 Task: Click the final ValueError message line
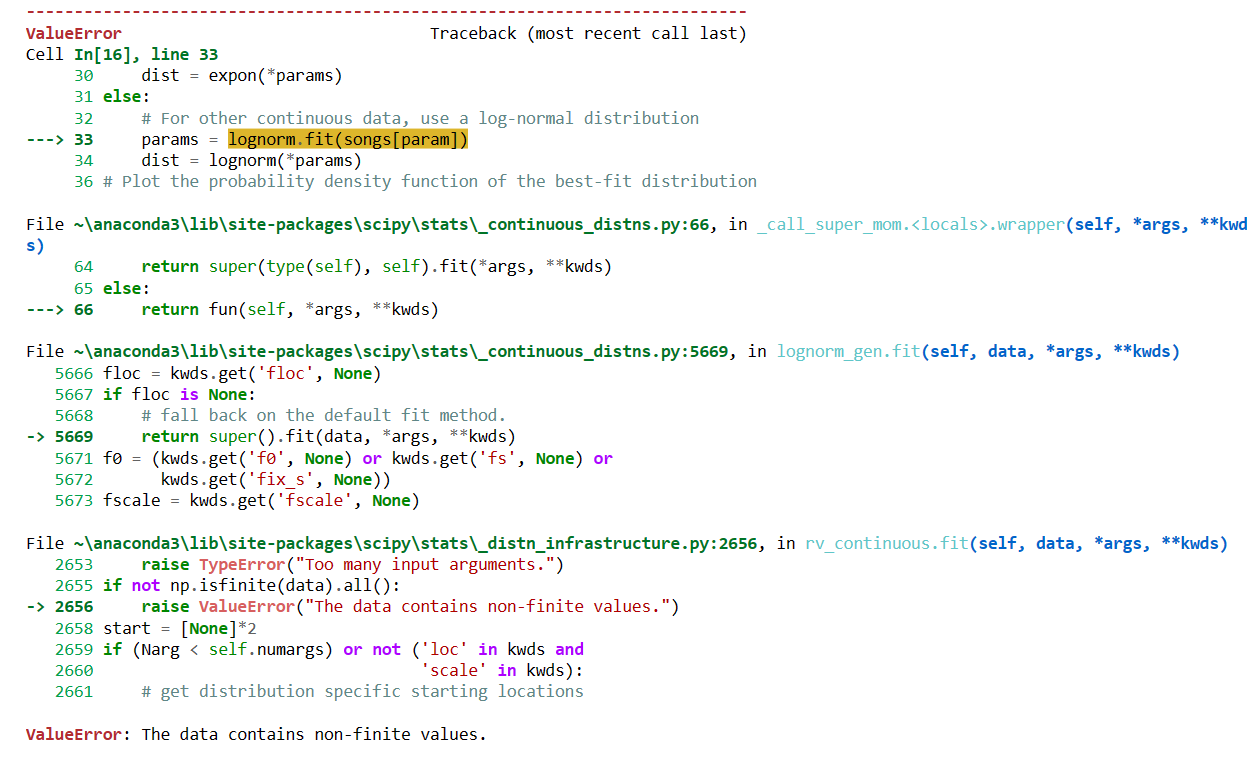click(255, 734)
